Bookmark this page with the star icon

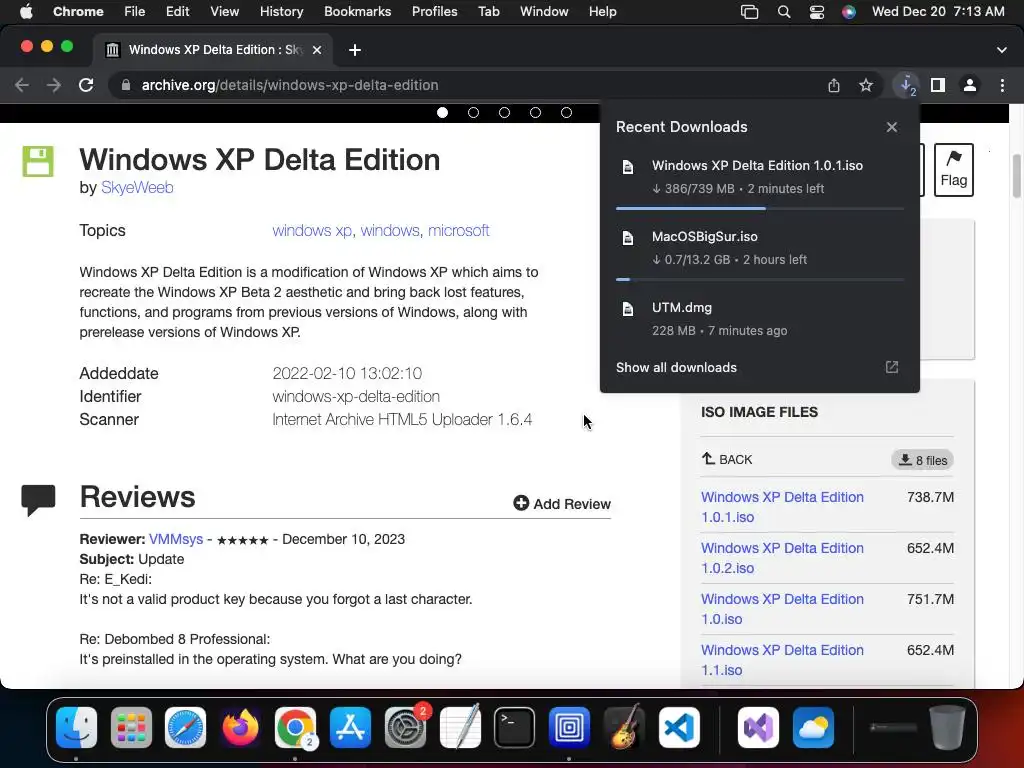[x=866, y=85]
